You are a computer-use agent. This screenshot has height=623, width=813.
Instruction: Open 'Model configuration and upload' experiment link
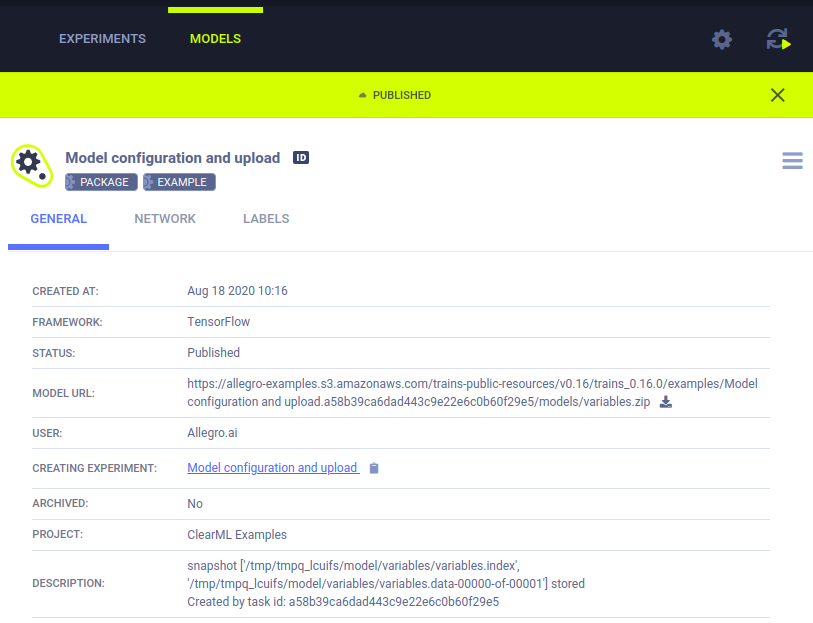click(272, 468)
